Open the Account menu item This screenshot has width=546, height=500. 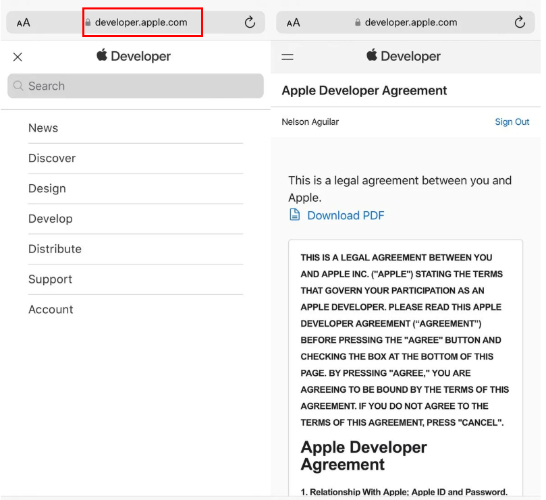click(x=135, y=310)
